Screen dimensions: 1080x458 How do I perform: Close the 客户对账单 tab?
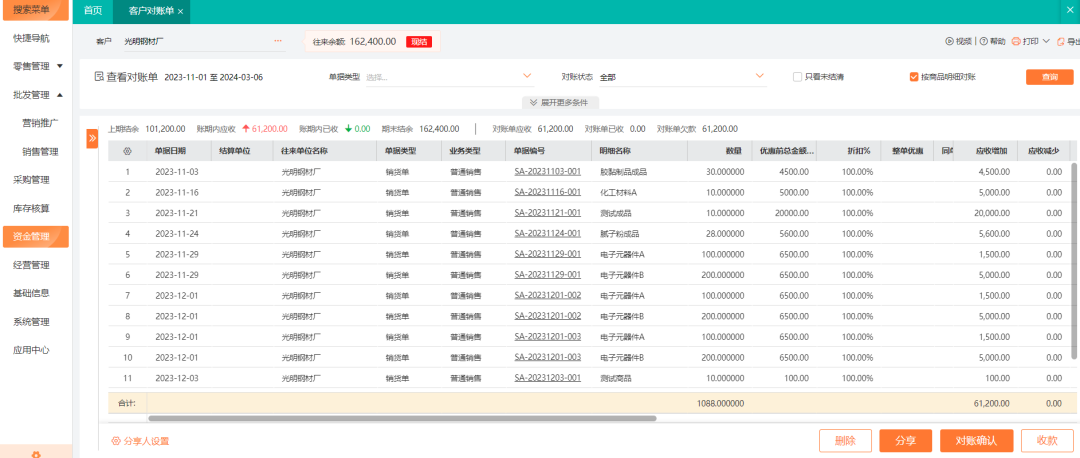click(180, 12)
